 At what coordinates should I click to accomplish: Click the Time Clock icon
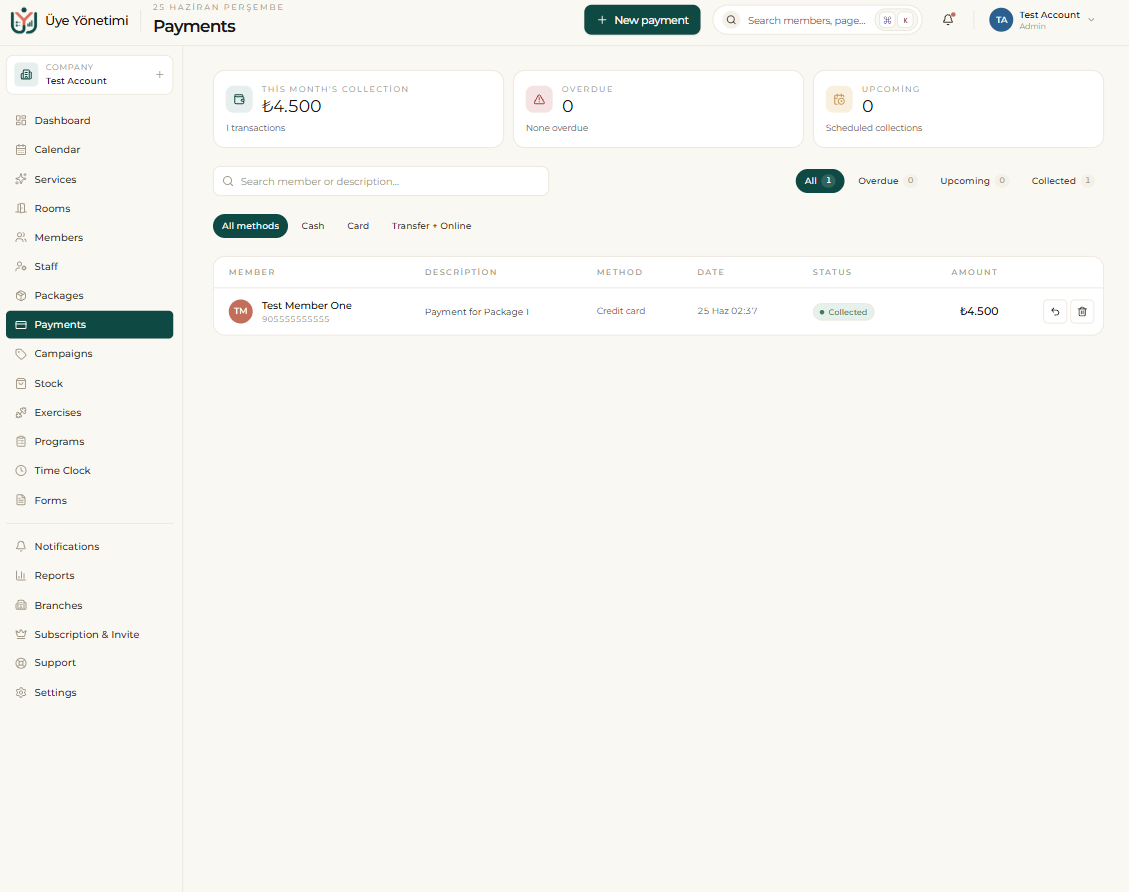click(21, 471)
